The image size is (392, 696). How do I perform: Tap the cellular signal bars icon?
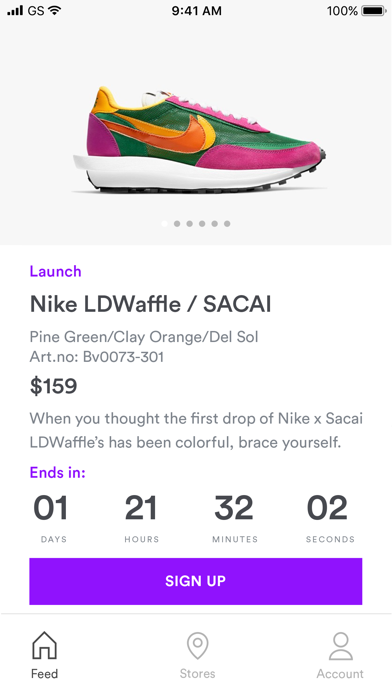click(x=15, y=10)
